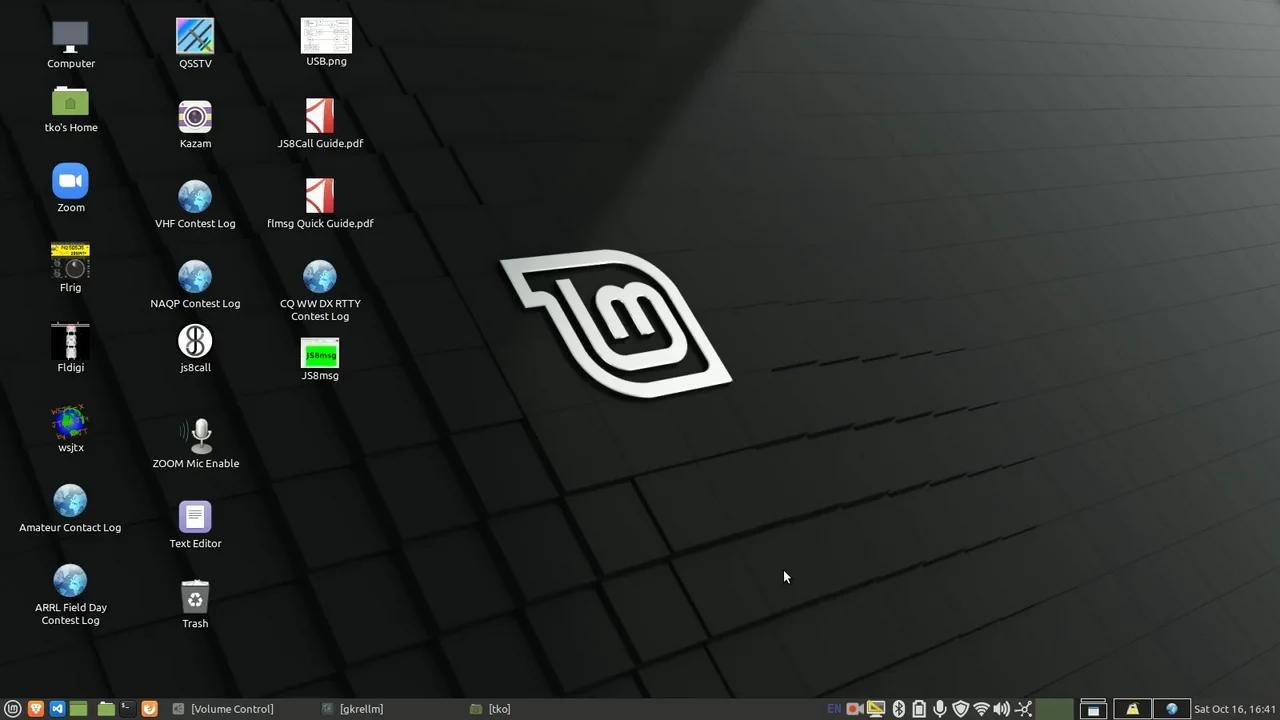Open the battery power tray indicator
Screen dimensions: 1280x720
919,709
